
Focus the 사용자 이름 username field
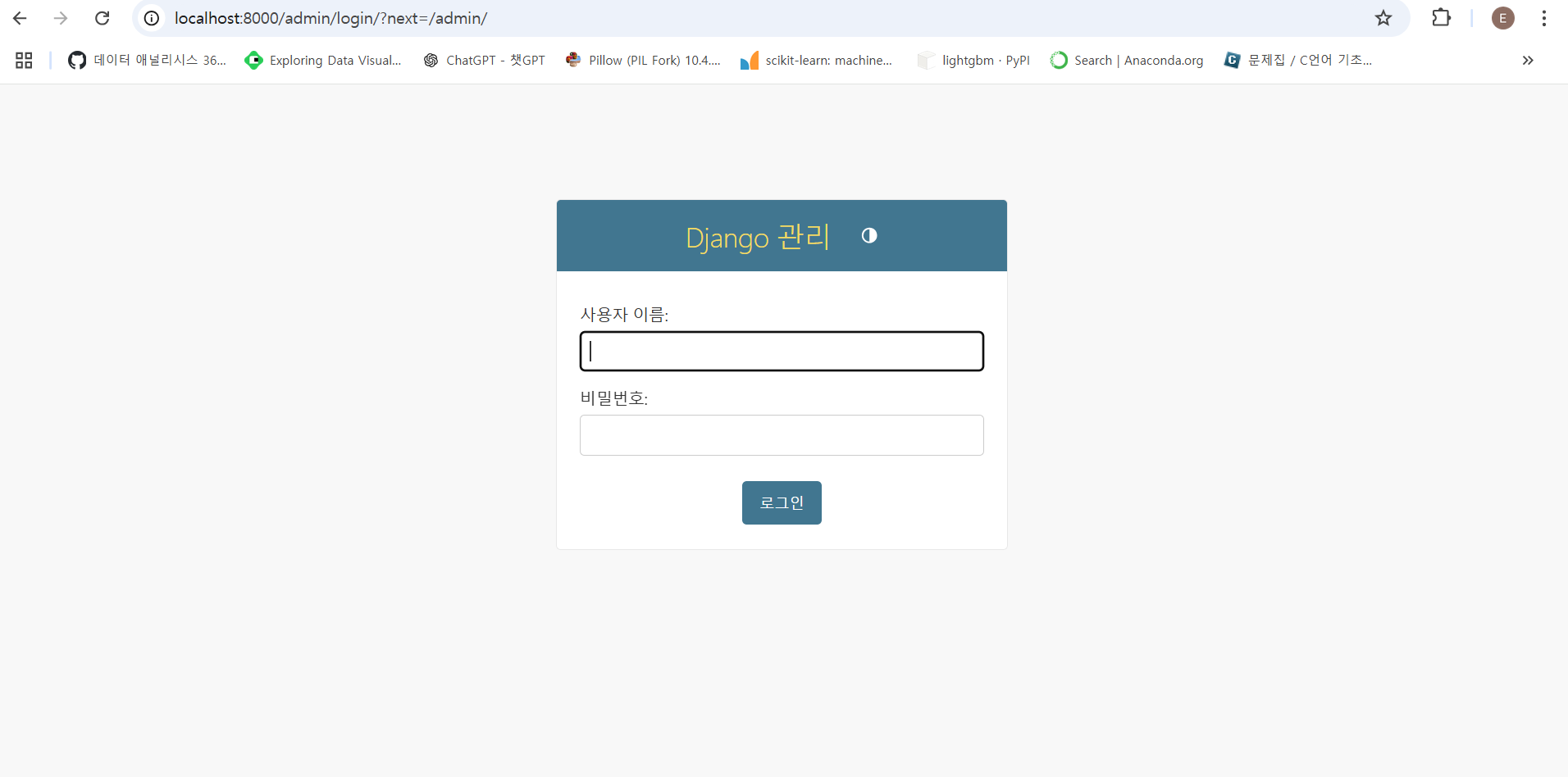[782, 352]
